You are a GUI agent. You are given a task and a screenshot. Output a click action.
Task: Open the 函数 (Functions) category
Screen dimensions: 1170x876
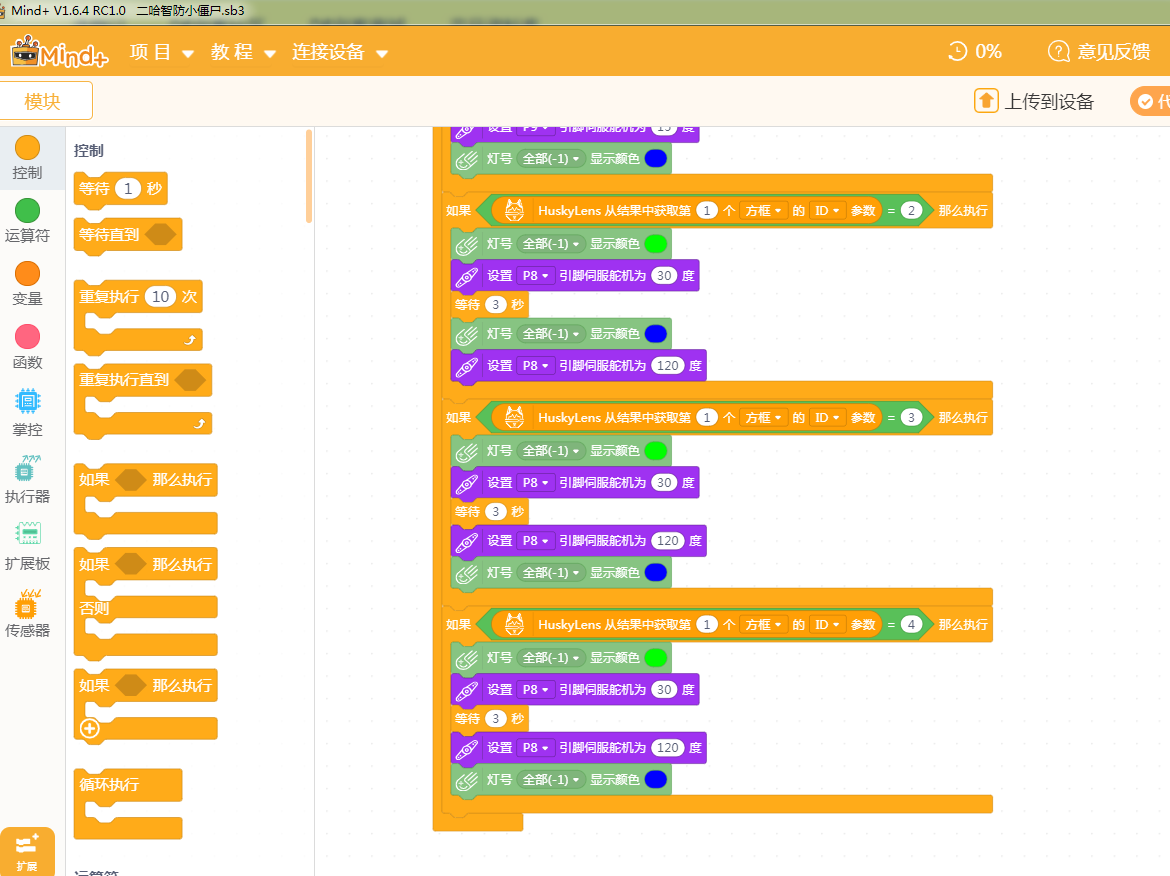click(28, 348)
